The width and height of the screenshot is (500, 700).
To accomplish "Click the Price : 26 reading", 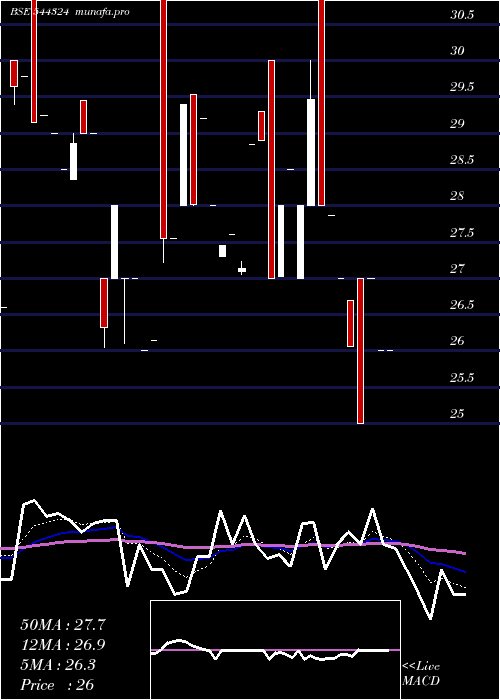I will click(x=57, y=685).
